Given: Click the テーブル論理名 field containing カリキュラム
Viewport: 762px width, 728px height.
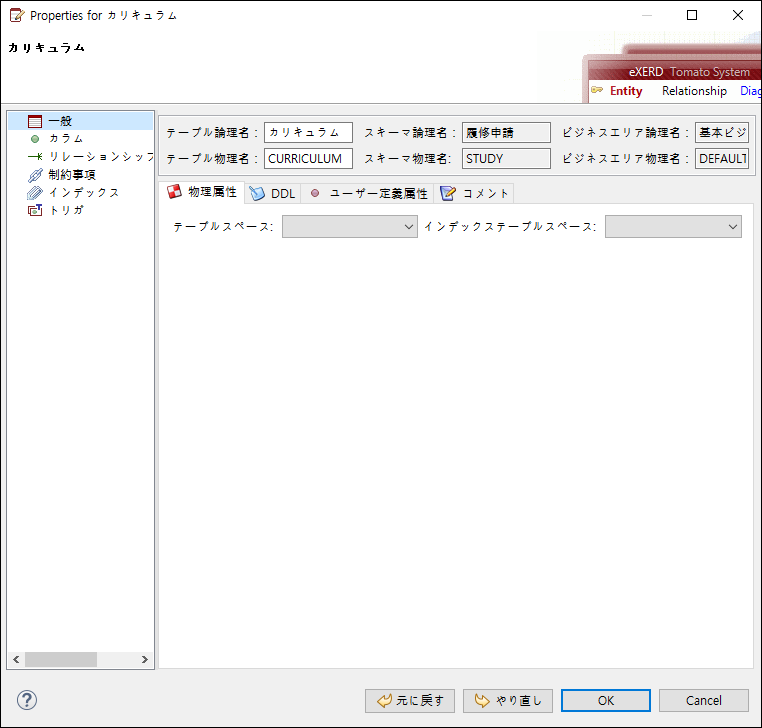Looking at the screenshot, I should pos(309,132).
